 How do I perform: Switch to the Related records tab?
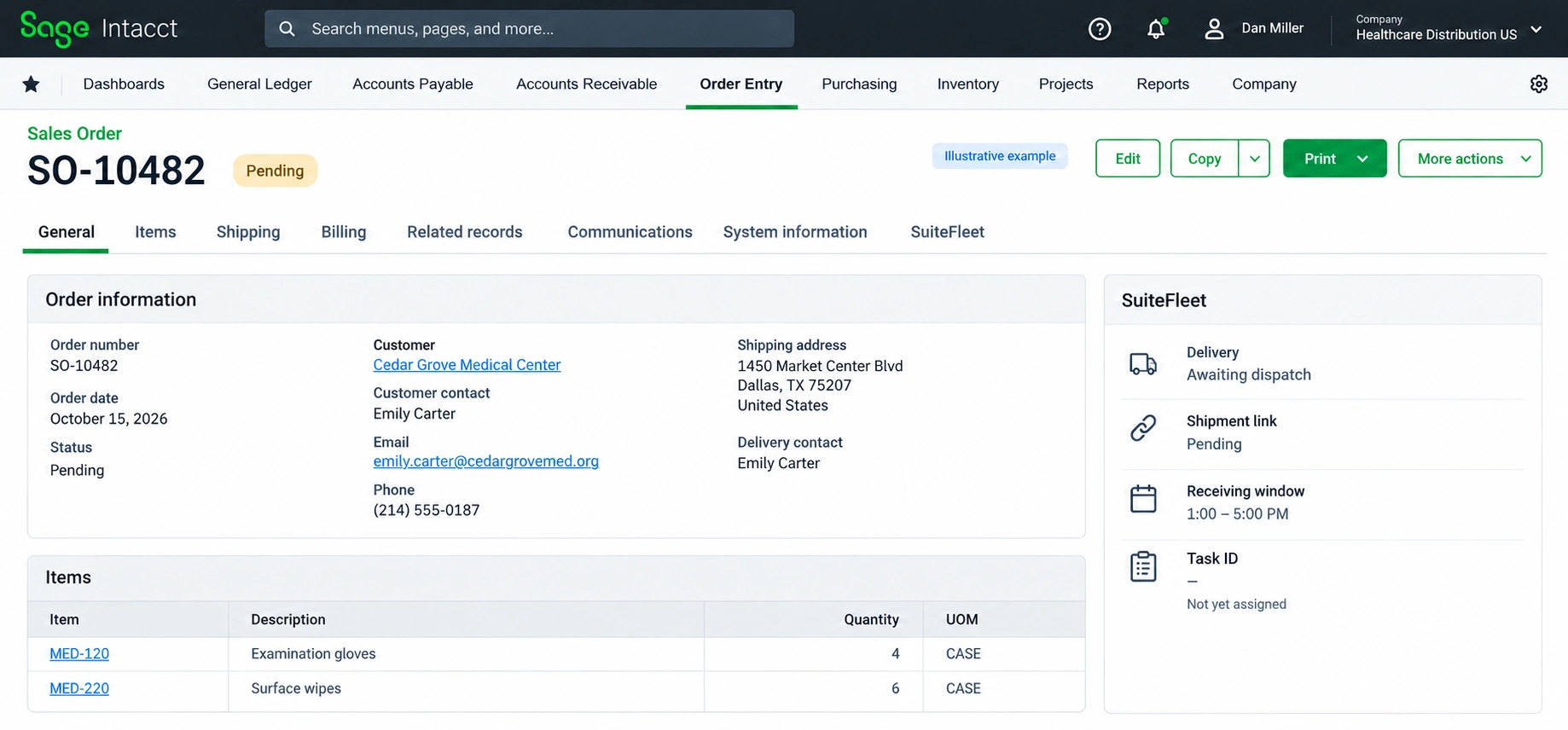465,232
